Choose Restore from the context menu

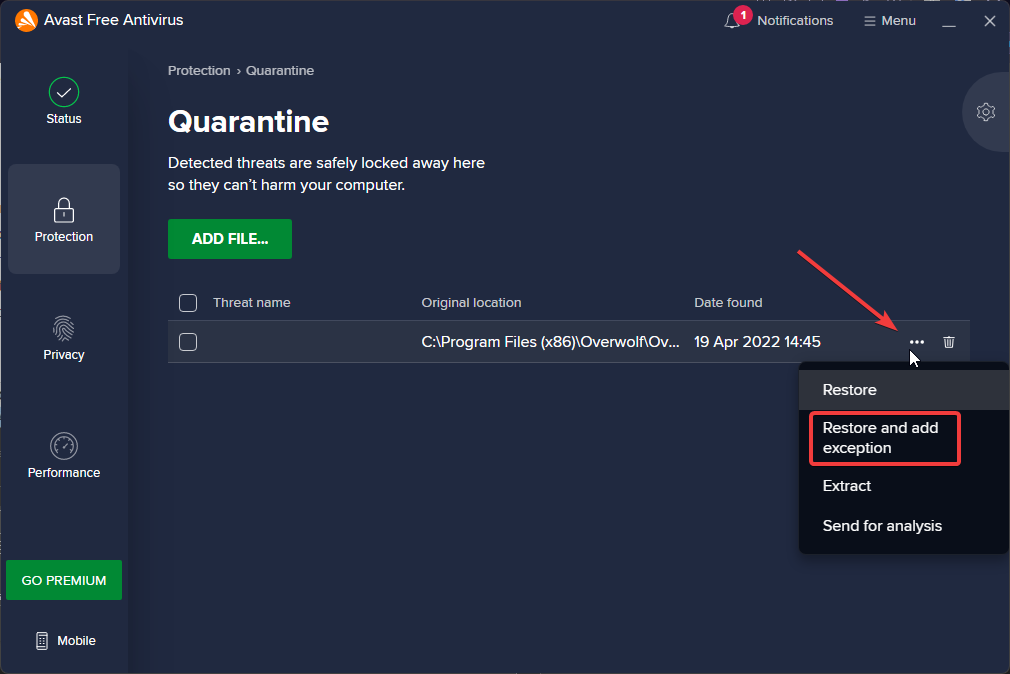904,390
